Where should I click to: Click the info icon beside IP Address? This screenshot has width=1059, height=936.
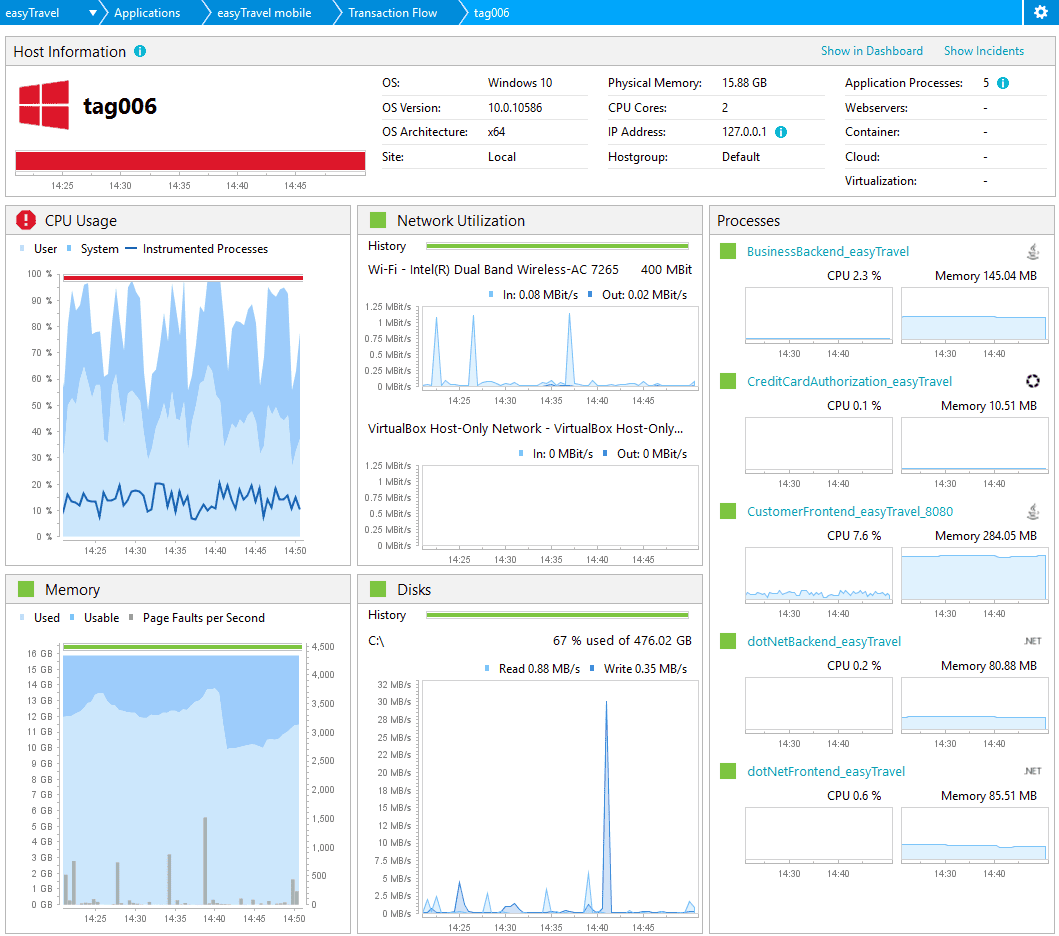click(x=781, y=132)
